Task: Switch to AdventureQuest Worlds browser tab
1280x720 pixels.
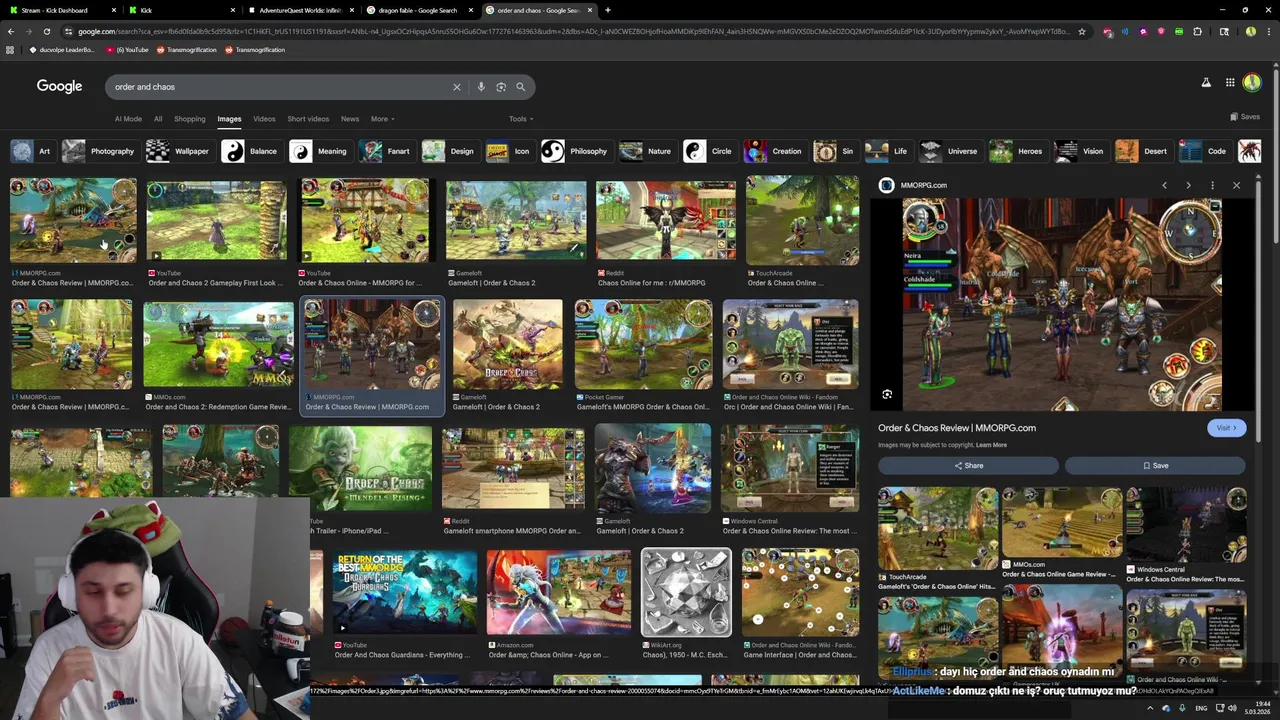Action: 300,10
